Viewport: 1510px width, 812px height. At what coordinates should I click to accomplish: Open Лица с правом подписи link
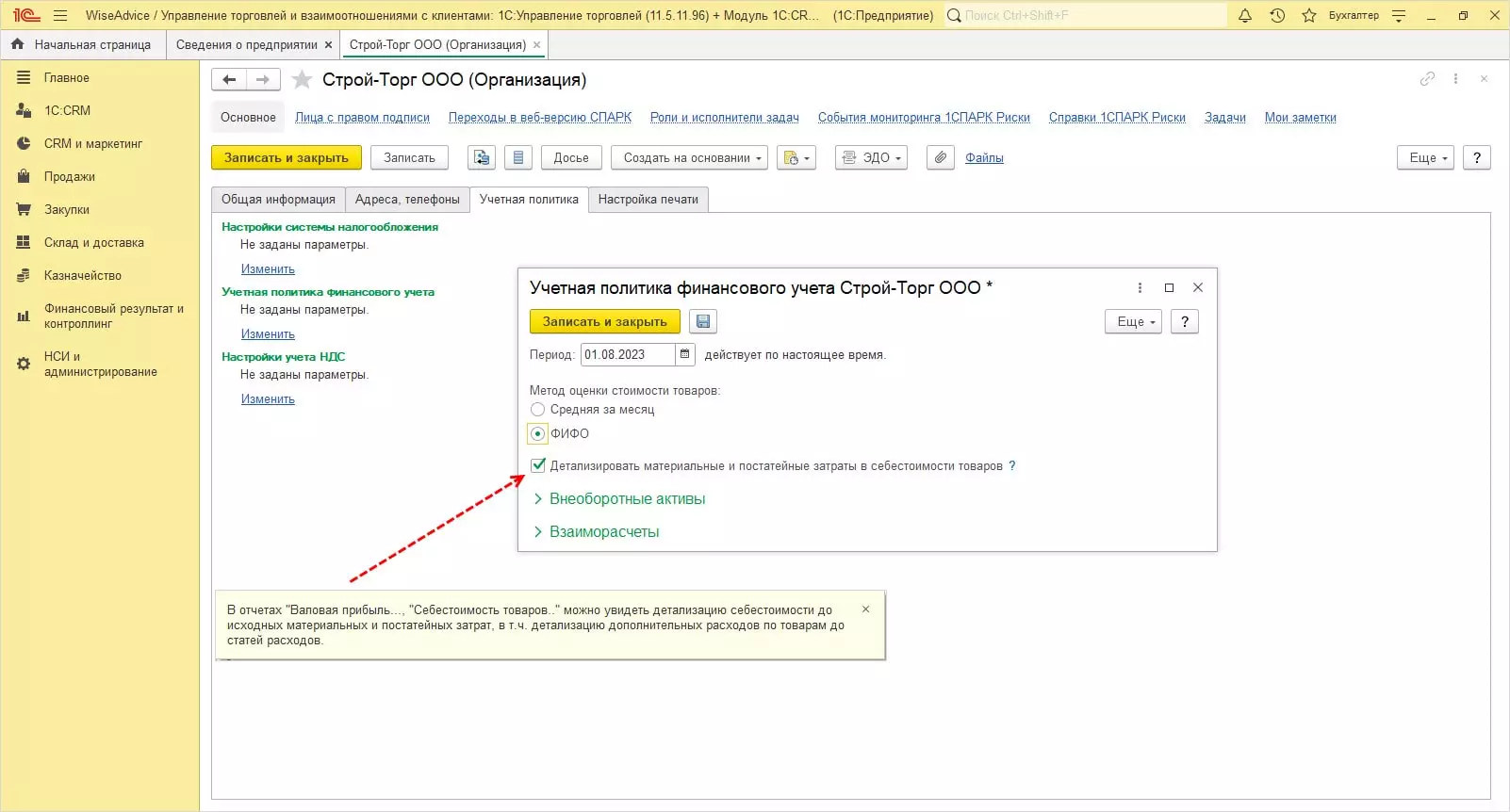[362, 118]
